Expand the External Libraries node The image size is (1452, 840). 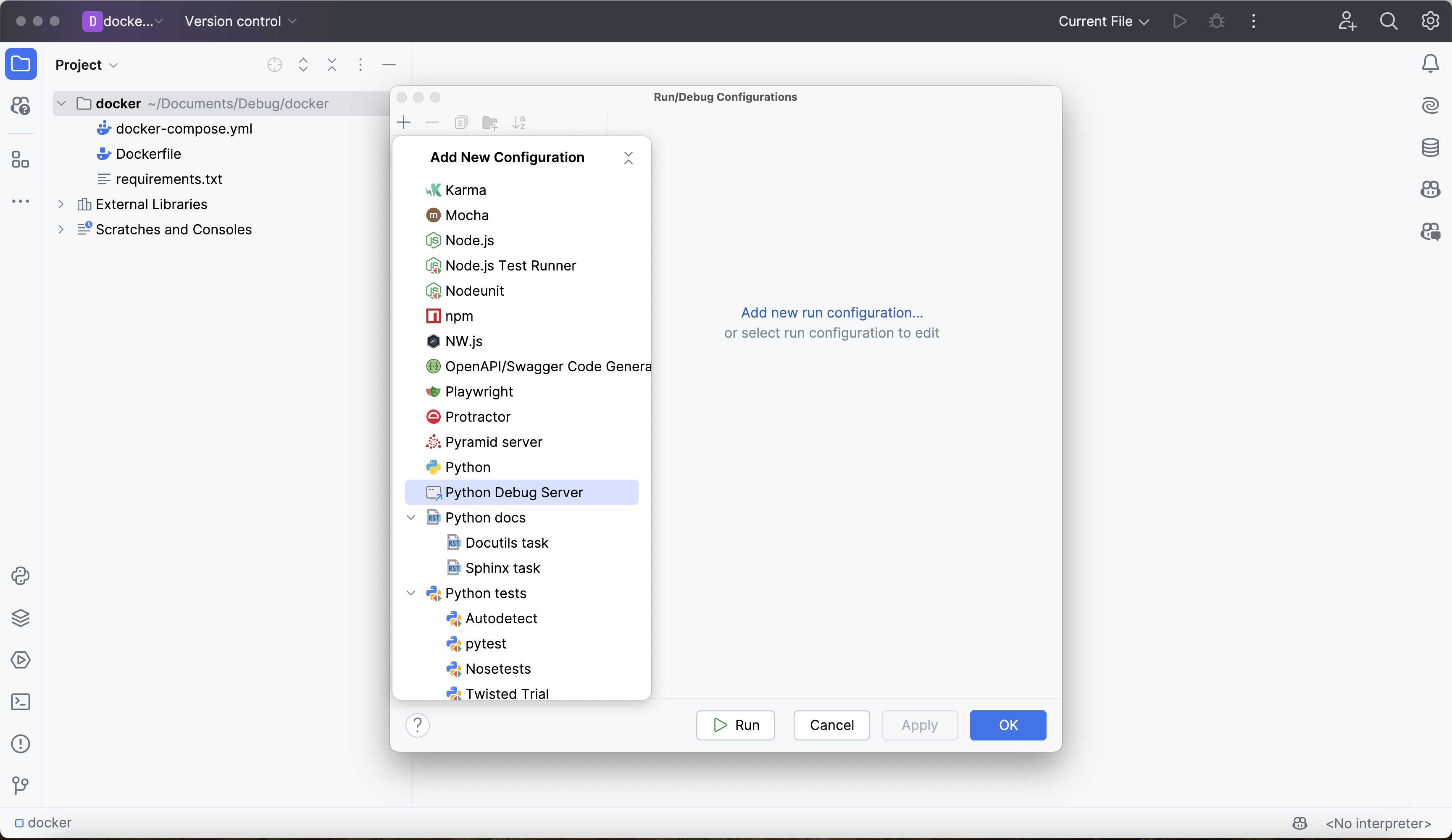point(61,205)
